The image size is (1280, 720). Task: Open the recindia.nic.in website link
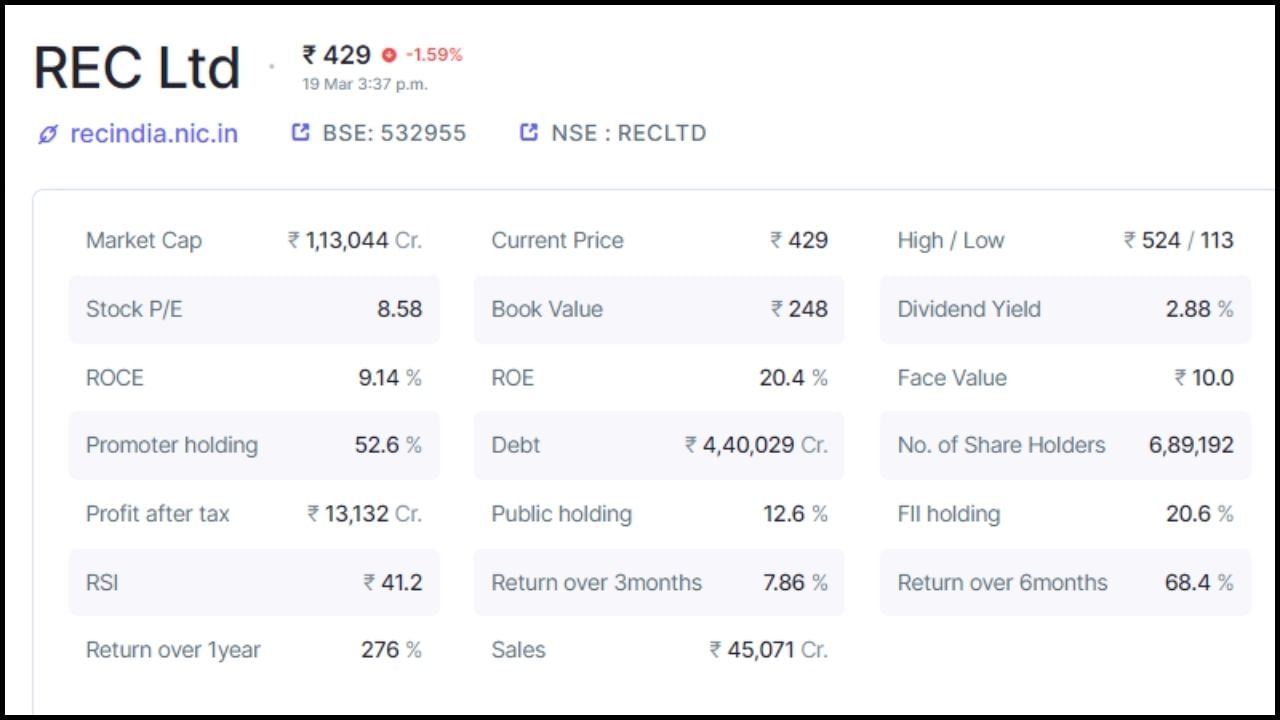tap(153, 133)
